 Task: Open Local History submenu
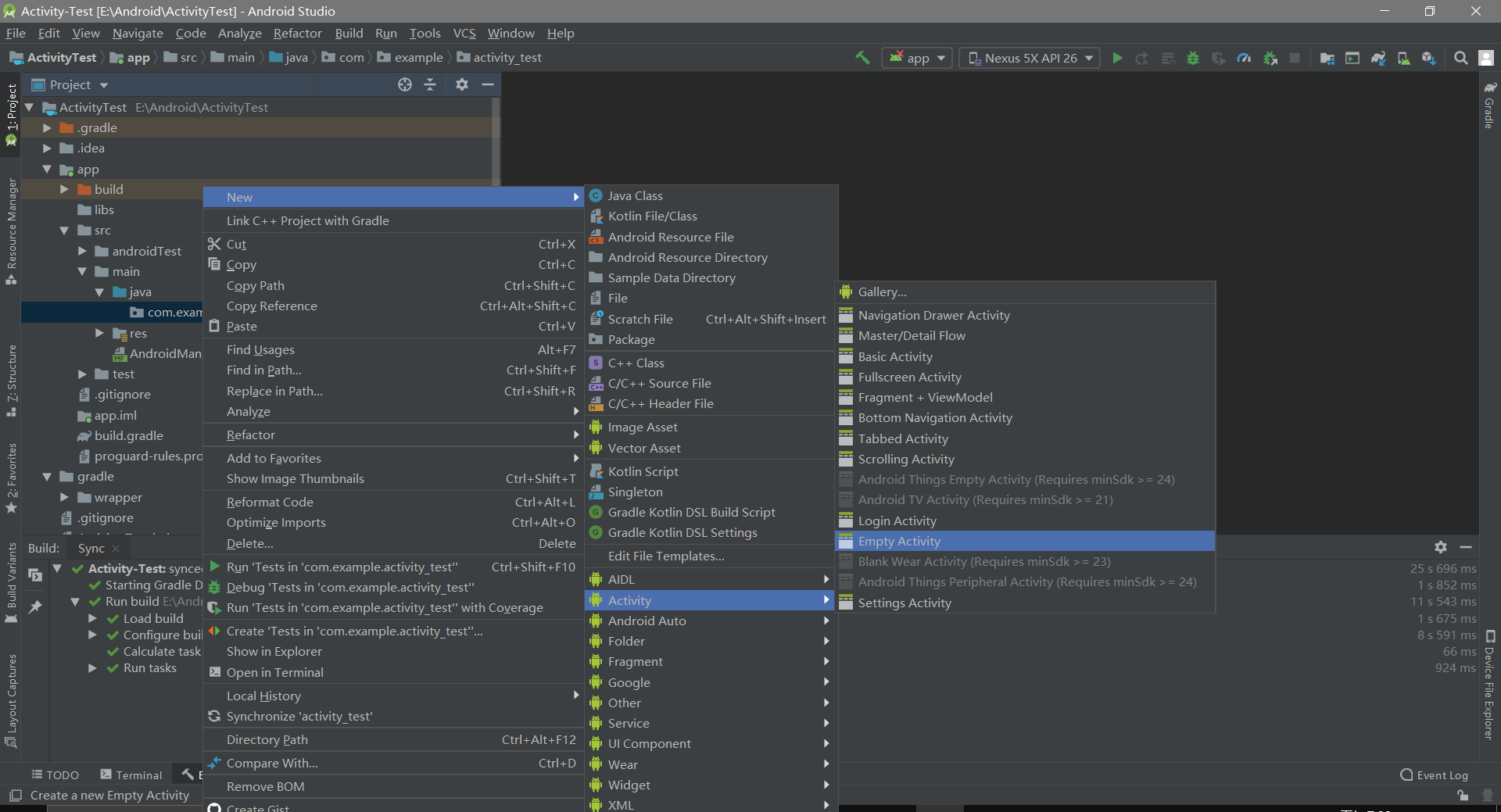point(393,696)
